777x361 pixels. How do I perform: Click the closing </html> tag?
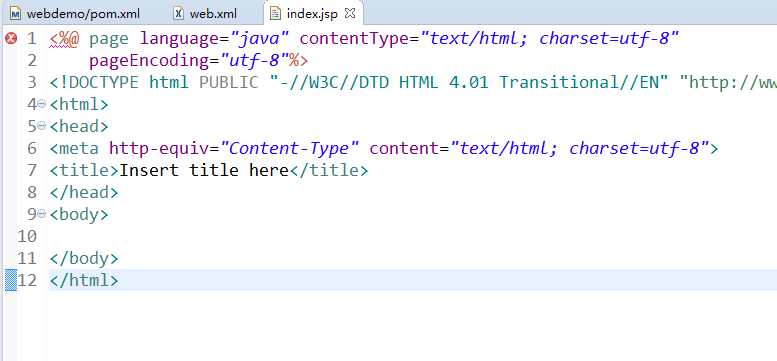pos(84,280)
